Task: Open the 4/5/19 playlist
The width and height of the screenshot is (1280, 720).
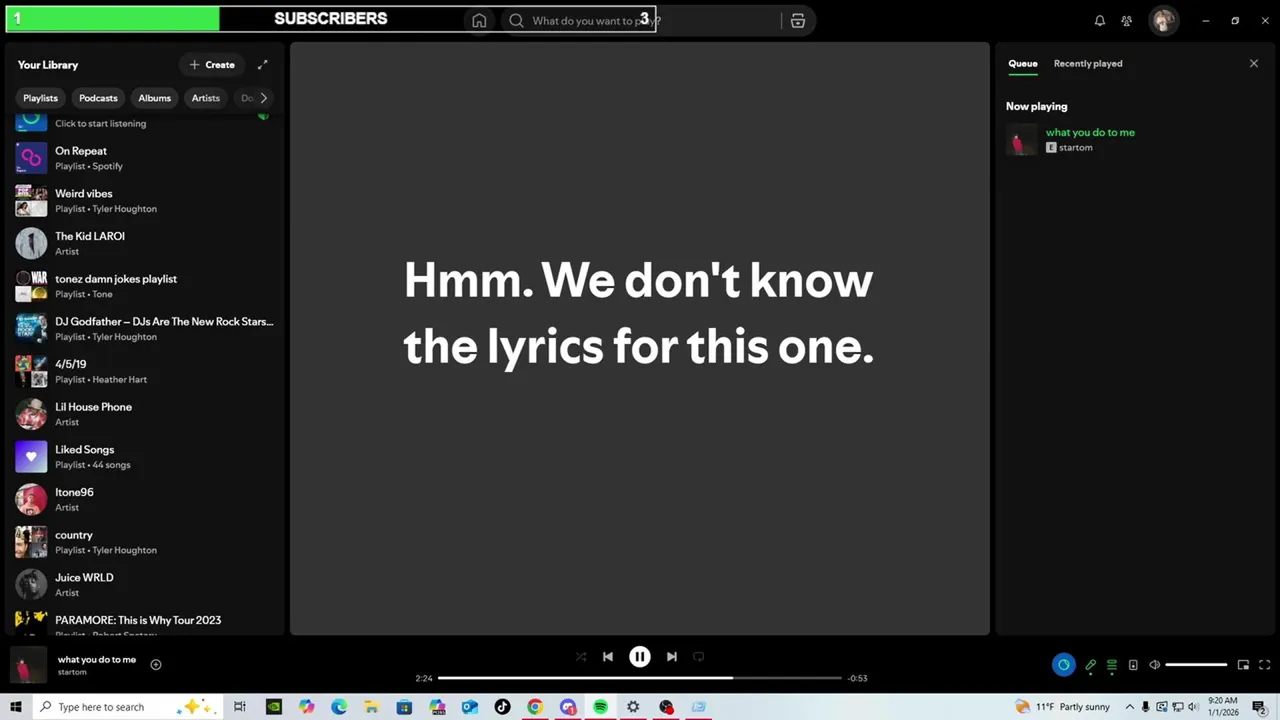Action: coord(145,371)
